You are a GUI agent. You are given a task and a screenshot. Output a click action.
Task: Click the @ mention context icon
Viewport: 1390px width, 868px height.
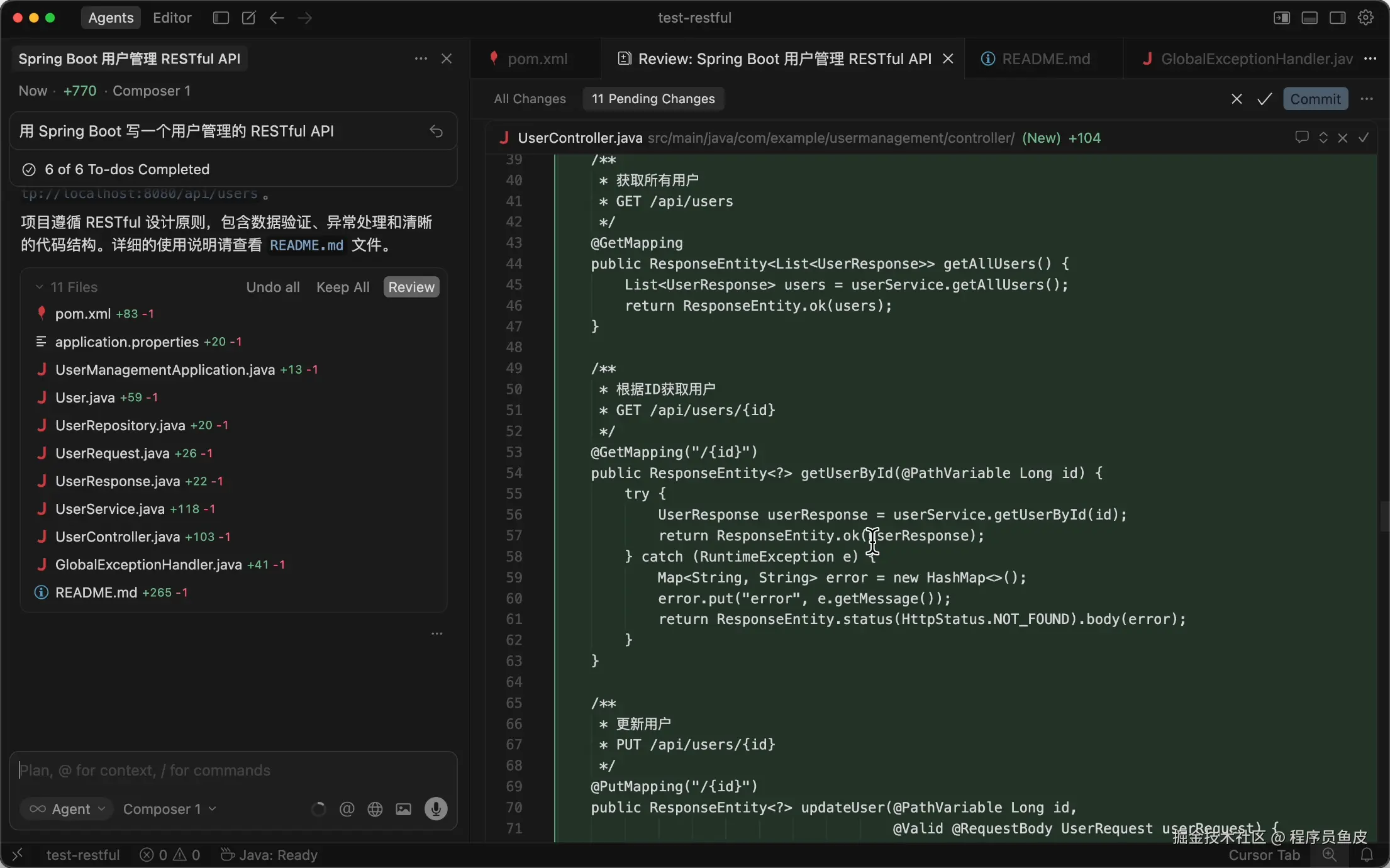pos(347,809)
